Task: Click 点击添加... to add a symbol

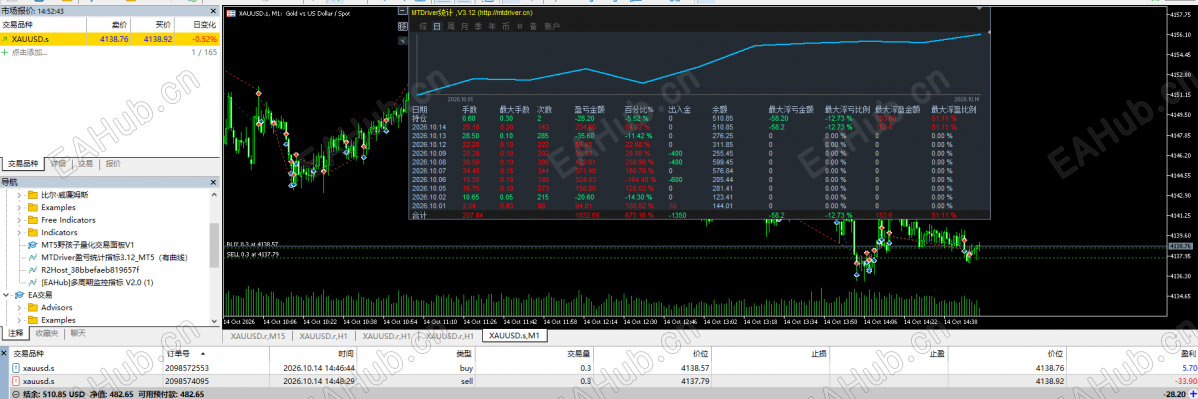Action: click(x=31, y=52)
